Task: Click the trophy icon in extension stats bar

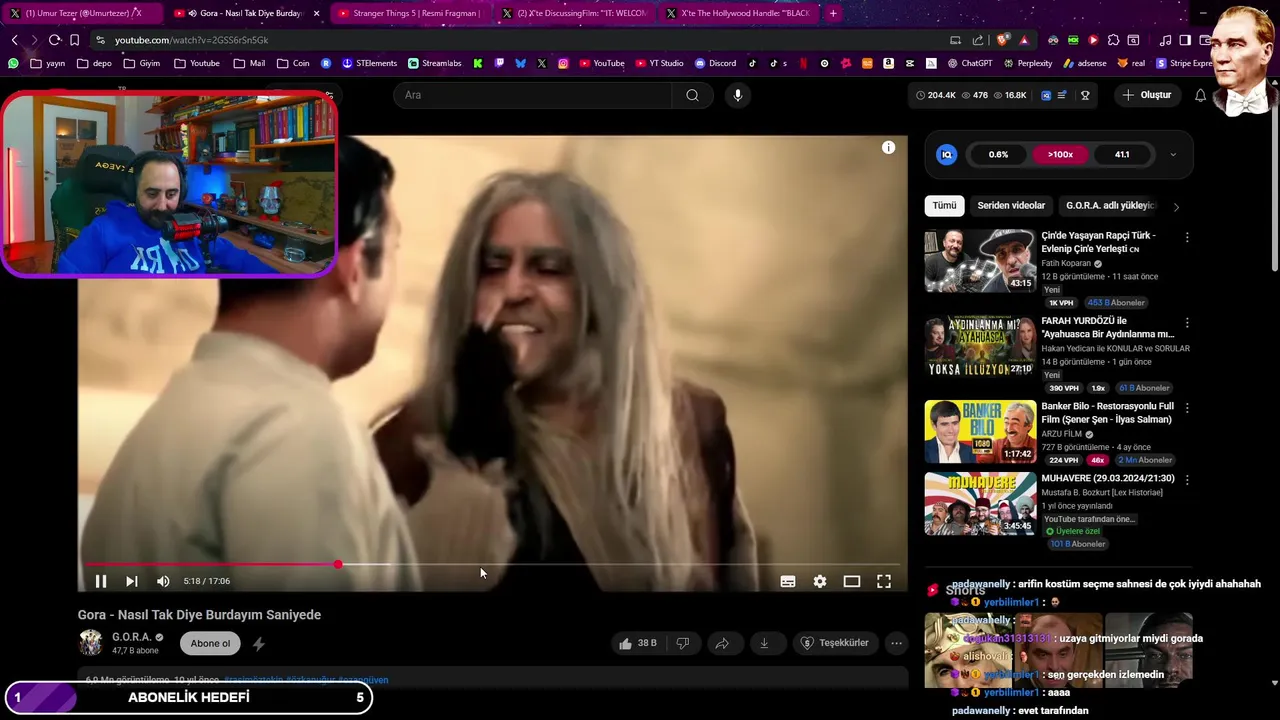Action: tap(1085, 95)
